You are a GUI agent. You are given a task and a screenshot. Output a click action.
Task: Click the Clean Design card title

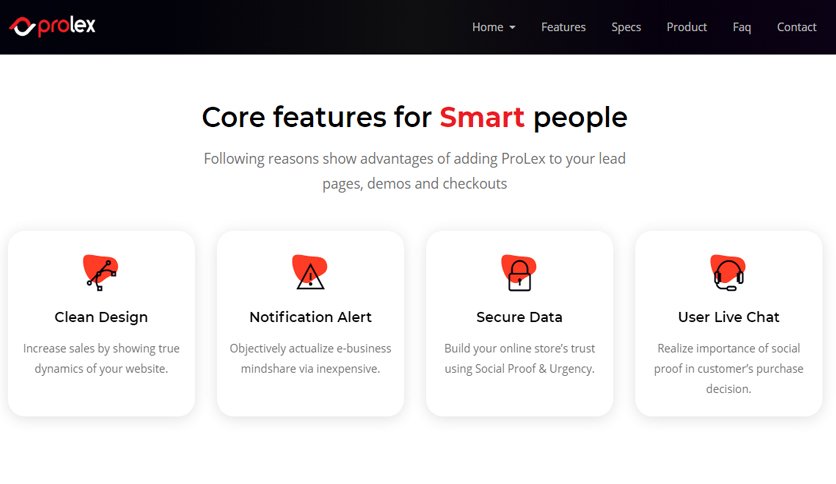tap(101, 317)
